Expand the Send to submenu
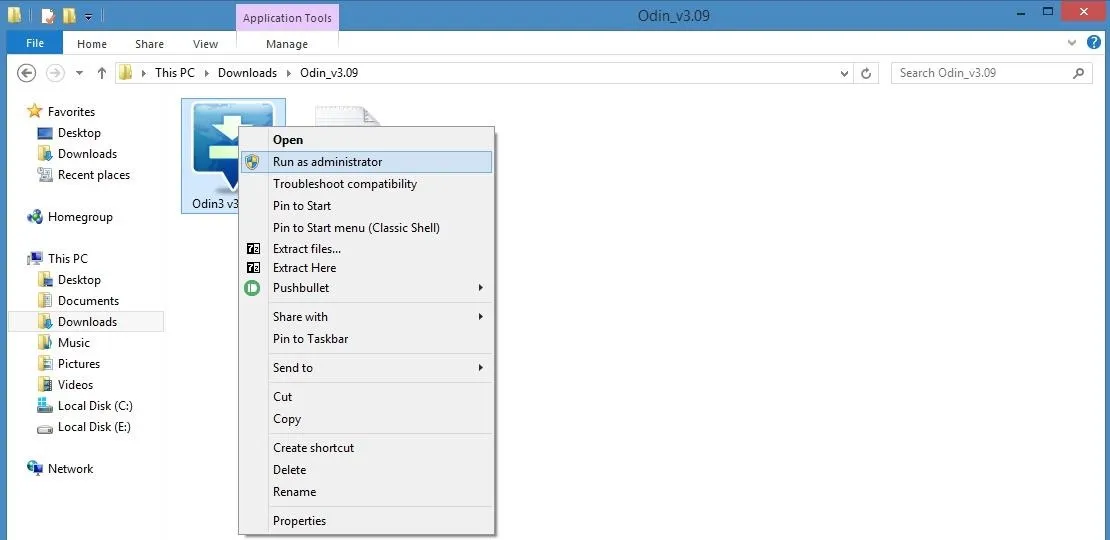The image size is (1110, 540). pyautogui.click(x=366, y=368)
